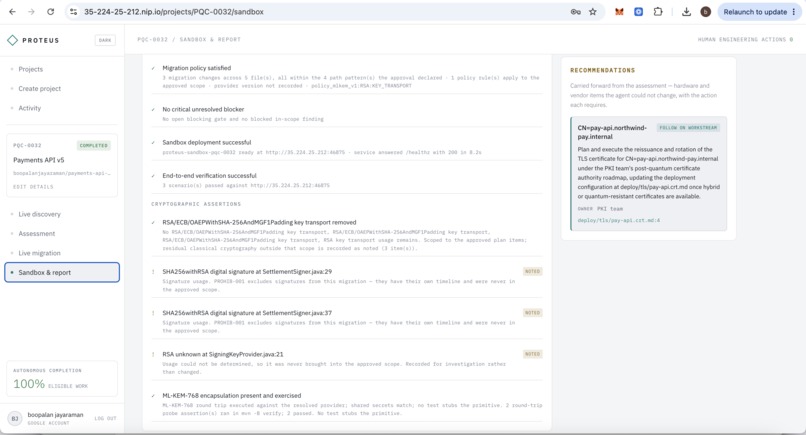Click warning mark beside SettlementSigner.java:29
This screenshot has height=435, width=806.
[153, 271]
